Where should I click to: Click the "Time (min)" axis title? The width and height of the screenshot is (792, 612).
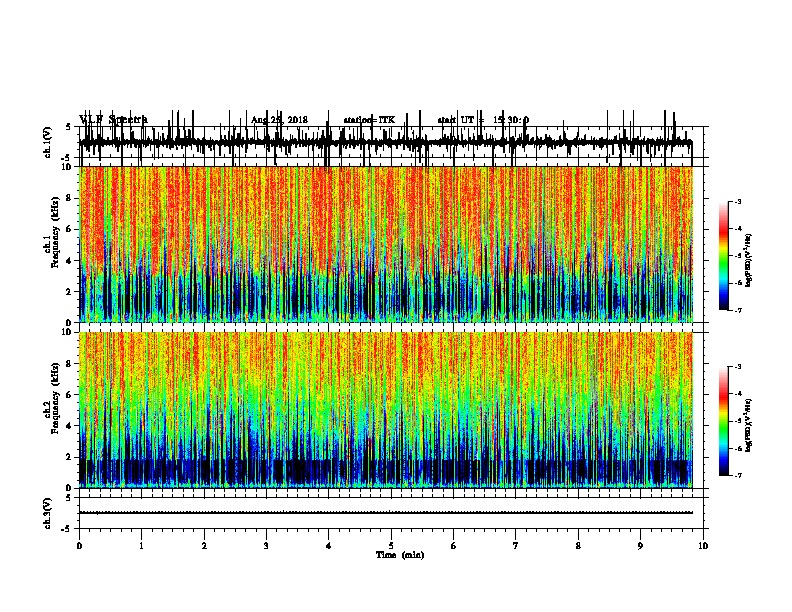(x=400, y=555)
